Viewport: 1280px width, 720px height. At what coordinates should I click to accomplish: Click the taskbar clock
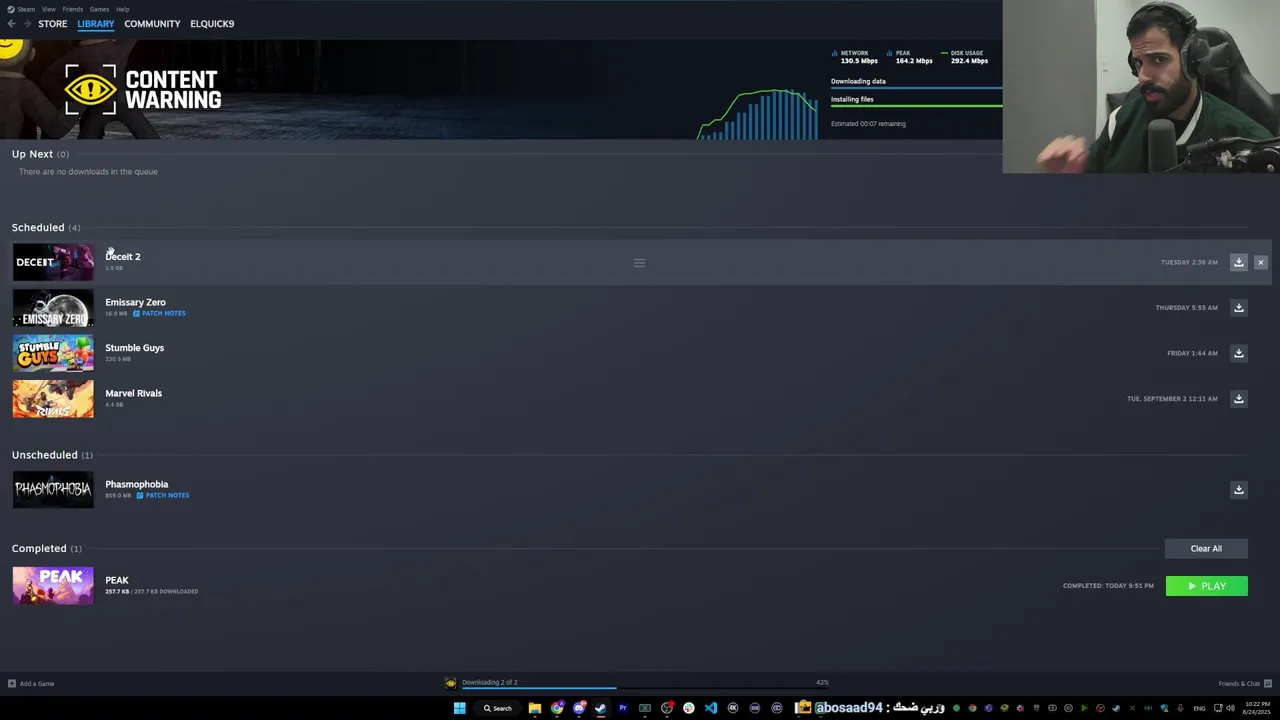click(x=1254, y=708)
